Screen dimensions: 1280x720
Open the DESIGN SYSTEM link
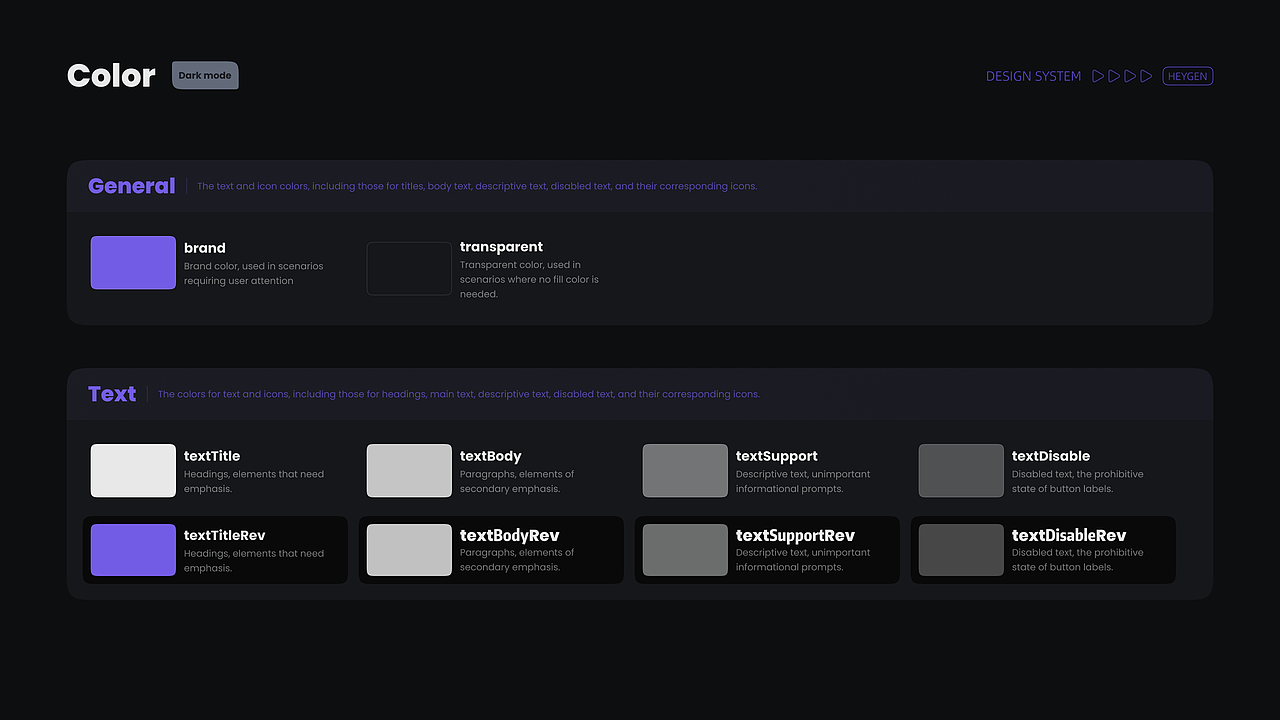click(1033, 76)
